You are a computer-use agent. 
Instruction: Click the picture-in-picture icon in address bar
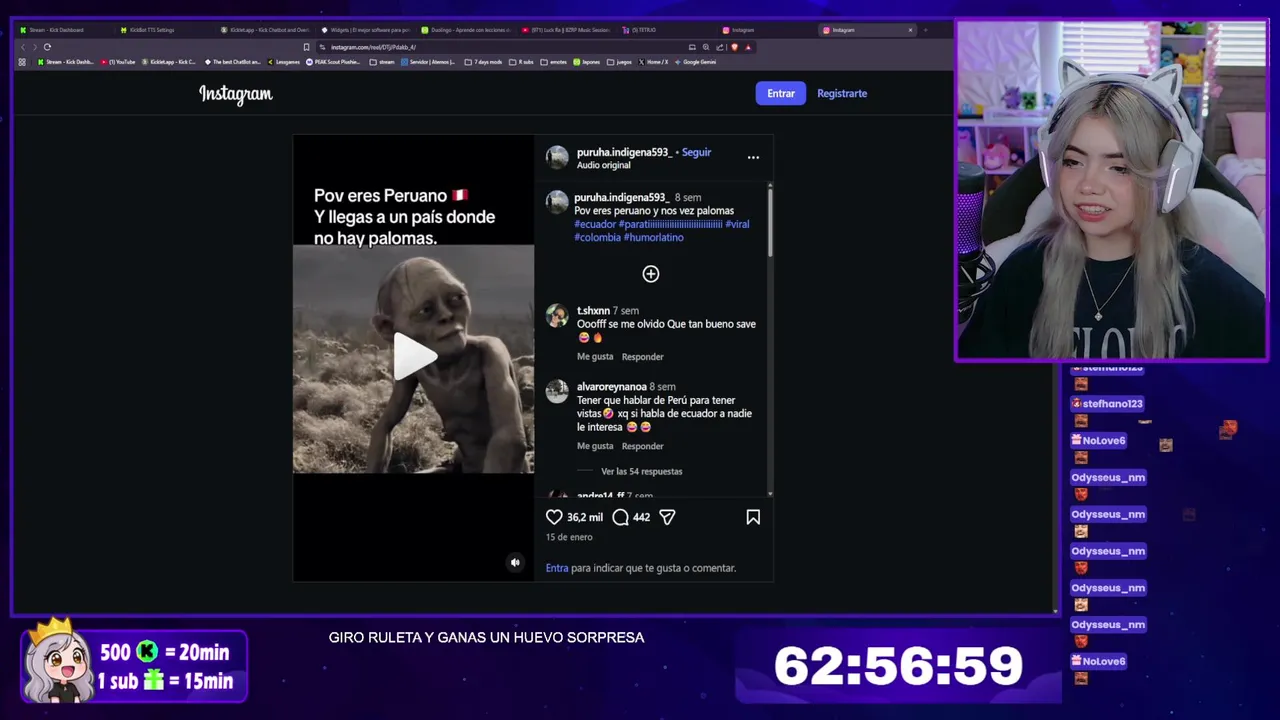(692, 47)
